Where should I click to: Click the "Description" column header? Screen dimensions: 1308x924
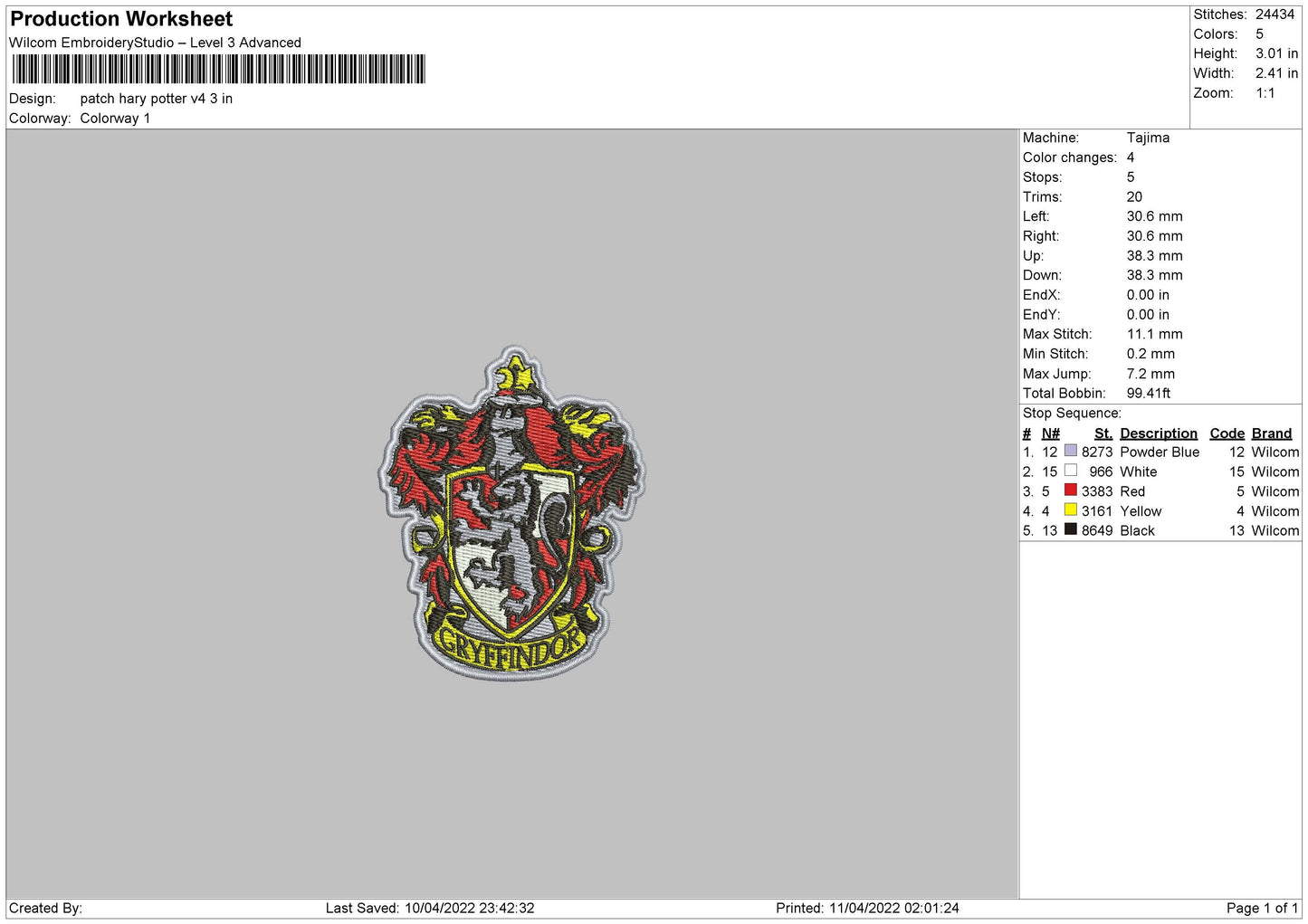coord(1159,433)
